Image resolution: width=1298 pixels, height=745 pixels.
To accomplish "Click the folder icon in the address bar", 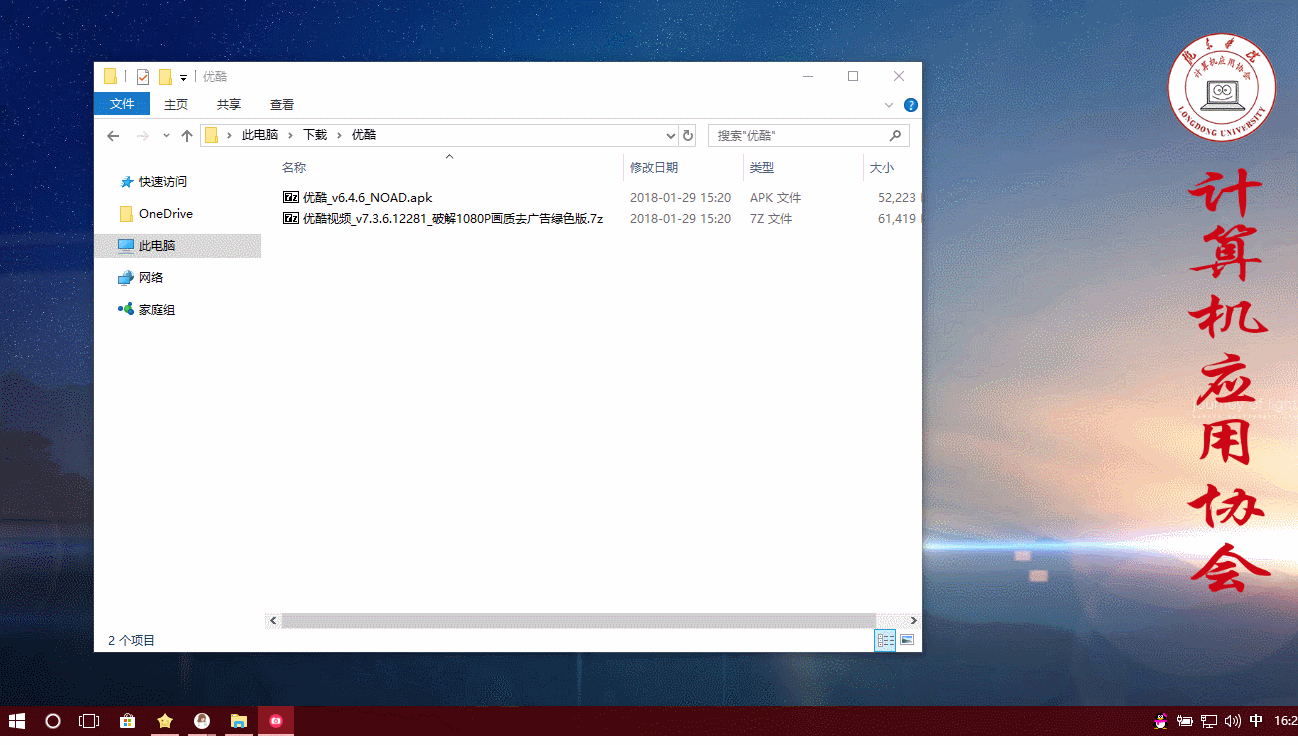I will 211,135.
